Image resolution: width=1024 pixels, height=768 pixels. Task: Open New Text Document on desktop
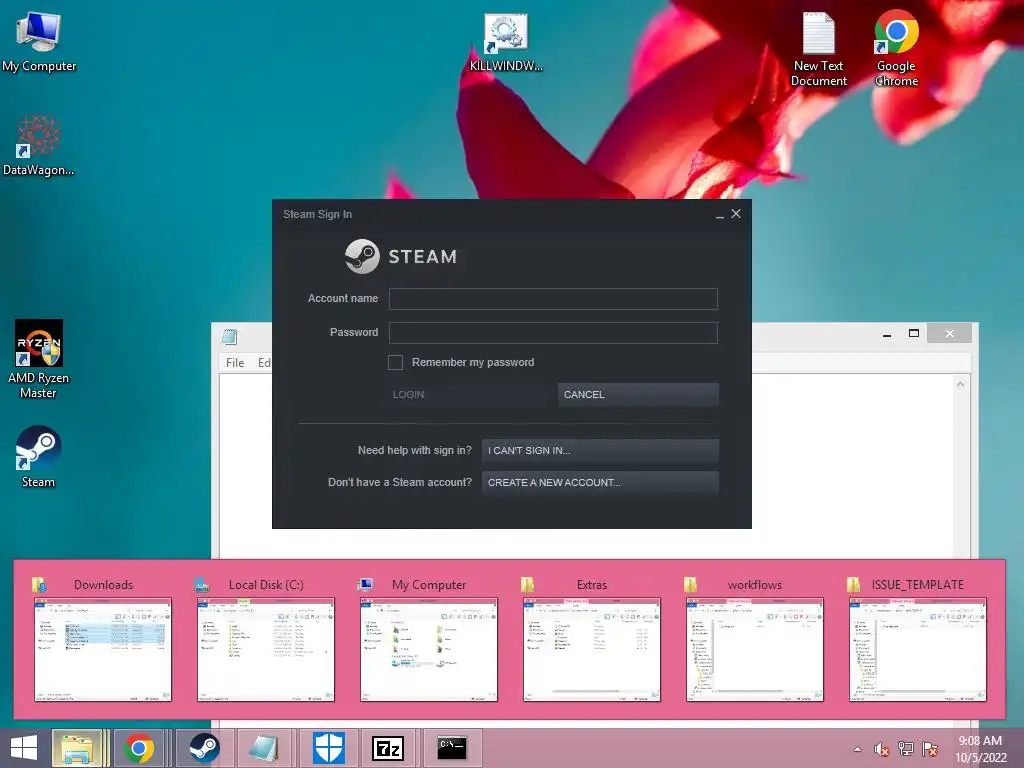click(x=818, y=50)
